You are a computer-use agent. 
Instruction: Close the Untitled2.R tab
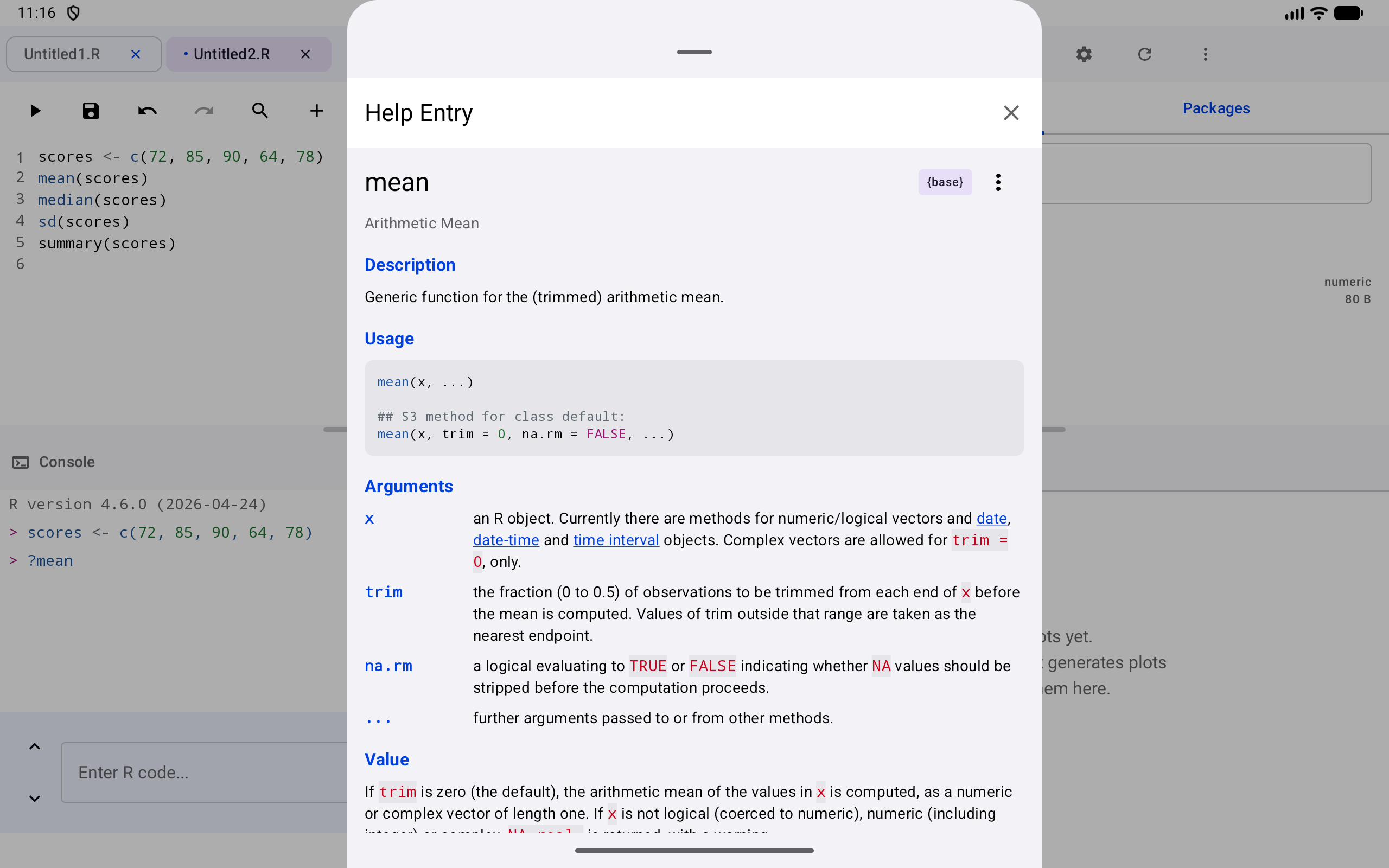tap(305, 54)
